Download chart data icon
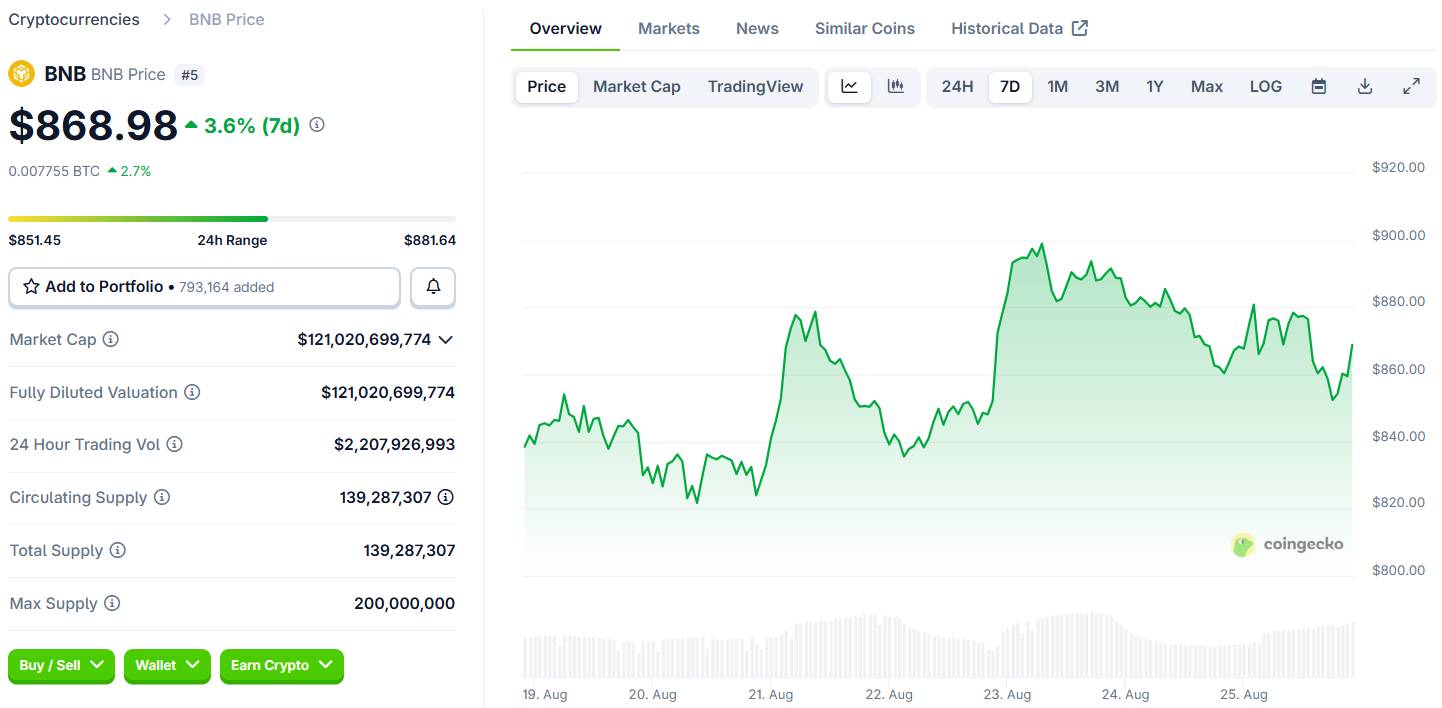The image size is (1442, 708). [1365, 87]
